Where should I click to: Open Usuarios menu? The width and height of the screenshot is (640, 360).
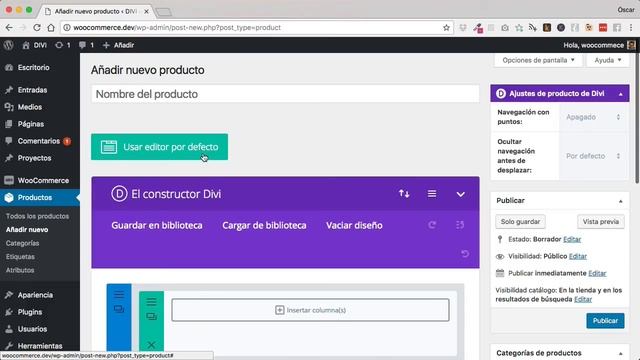(x=32, y=329)
